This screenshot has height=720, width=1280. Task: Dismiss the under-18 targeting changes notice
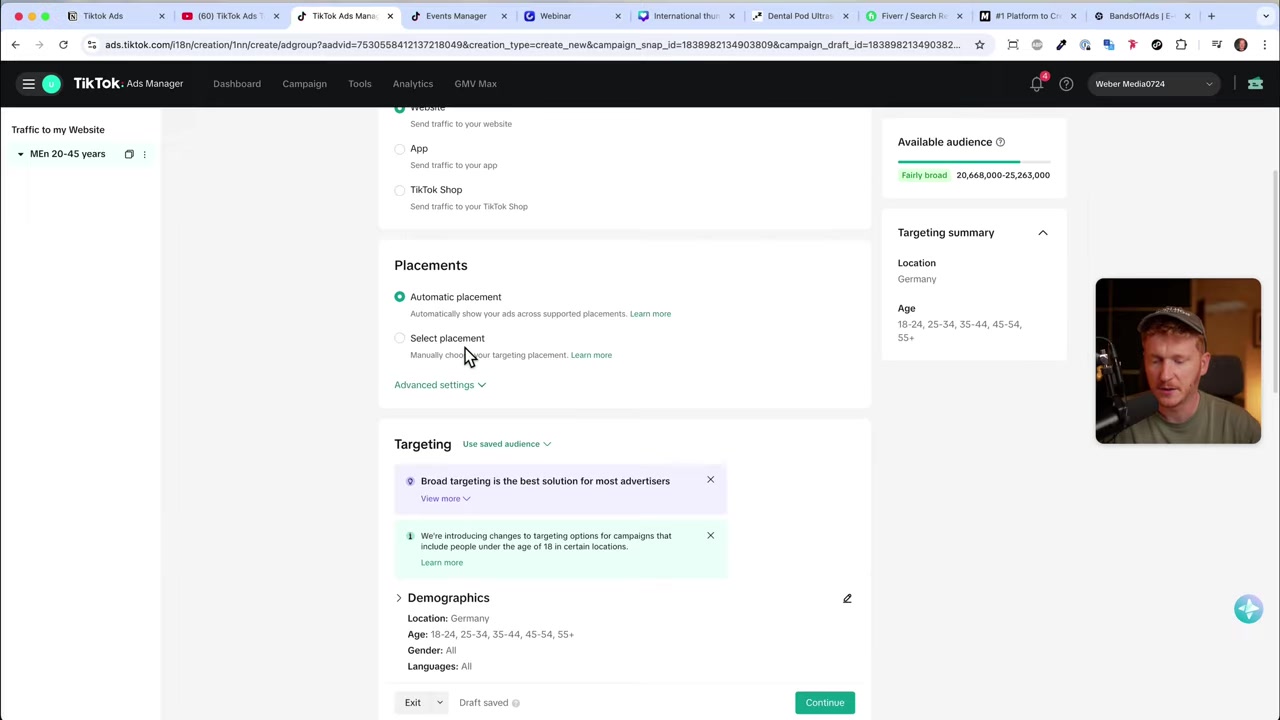[x=711, y=536]
